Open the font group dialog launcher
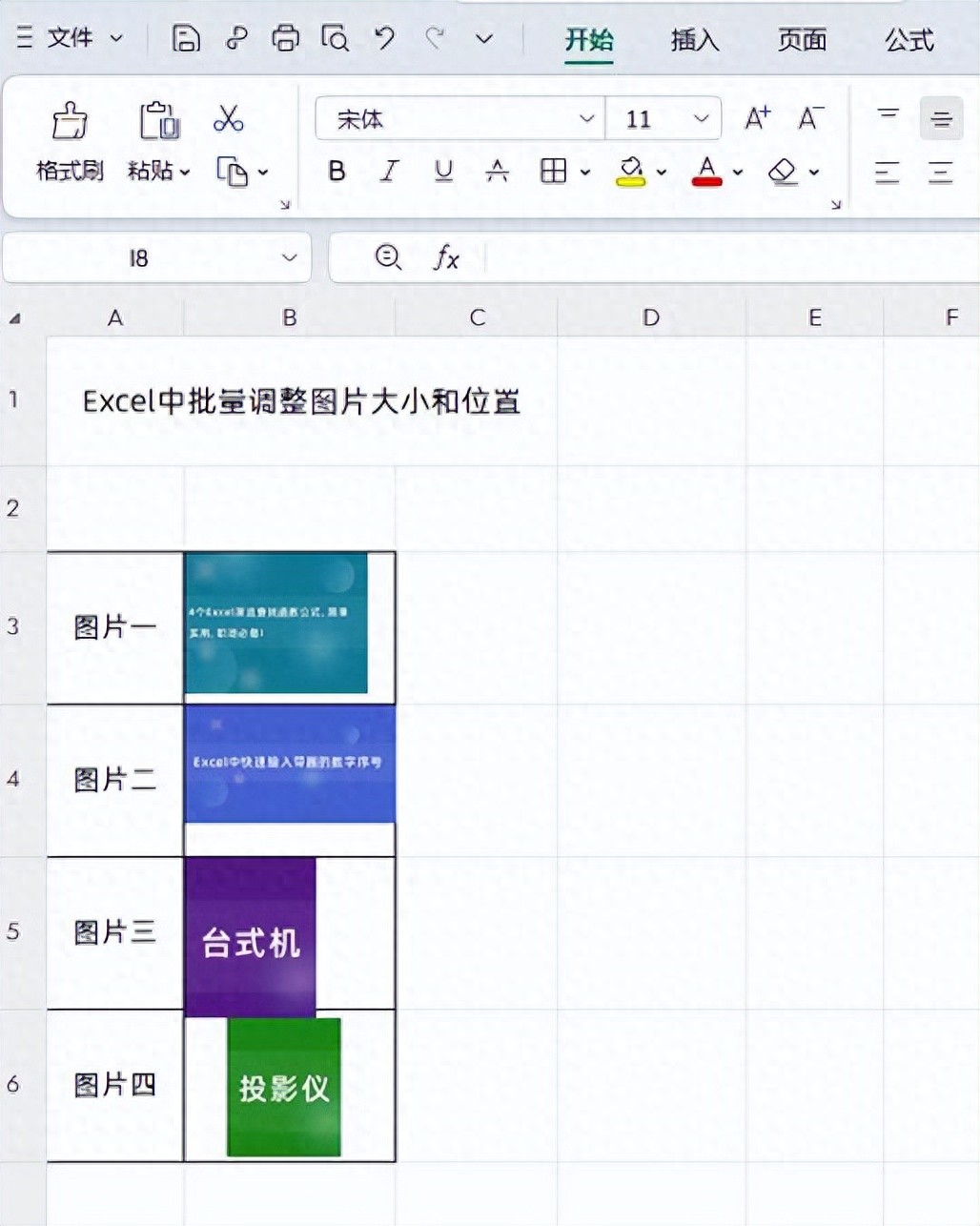The height and width of the screenshot is (1226, 980). click(x=835, y=205)
